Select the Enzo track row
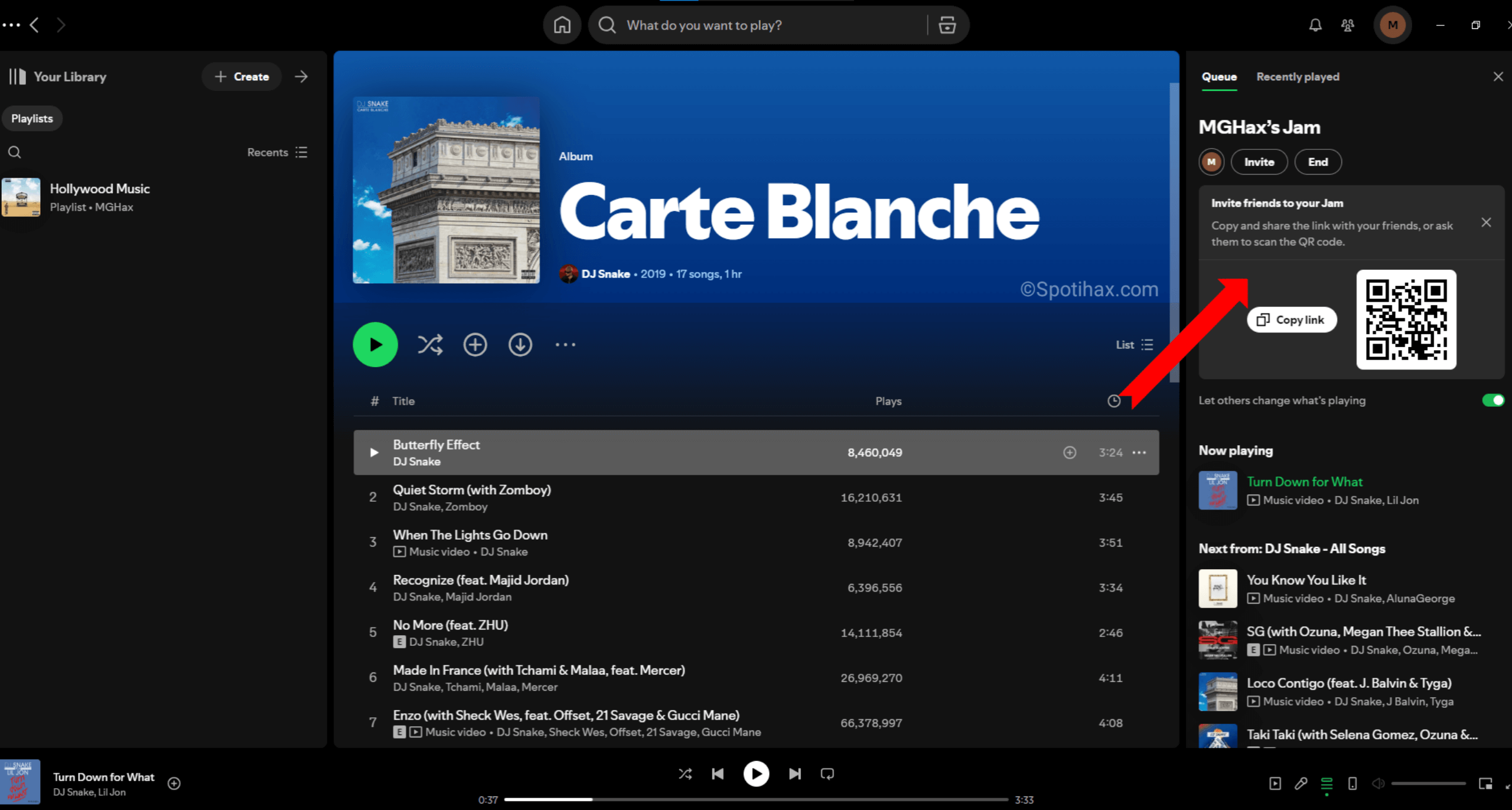The height and width of the screenshot is (810, 1512). (756, 723)
